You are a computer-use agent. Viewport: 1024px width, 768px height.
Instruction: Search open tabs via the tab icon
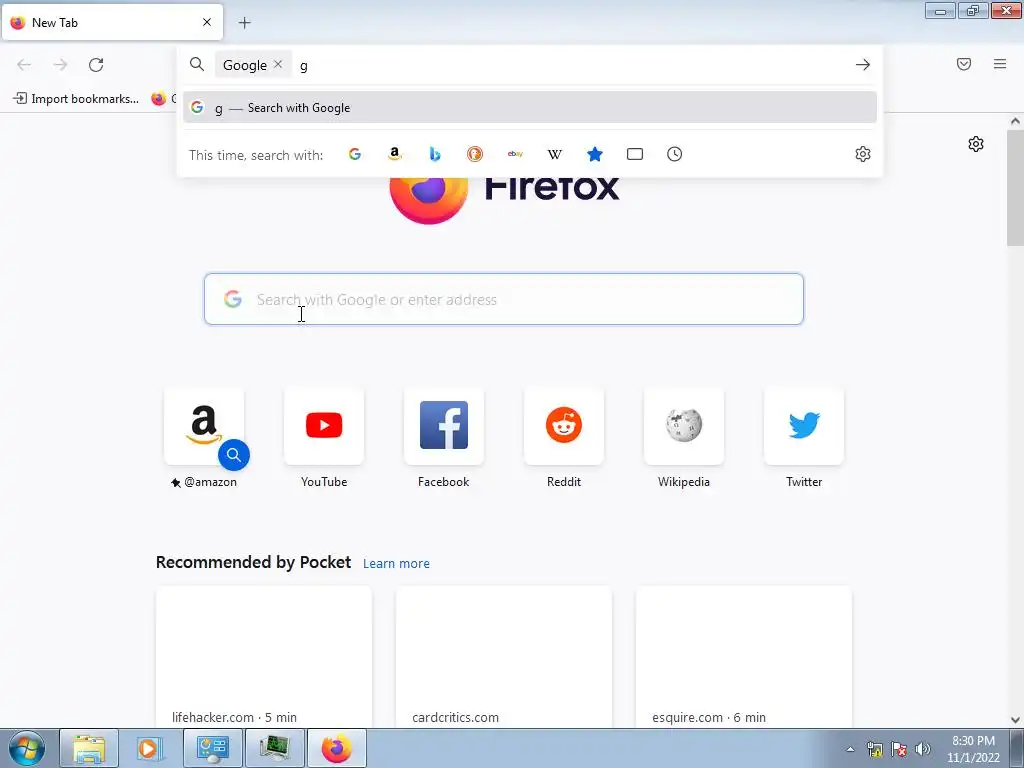pos(635,154)
